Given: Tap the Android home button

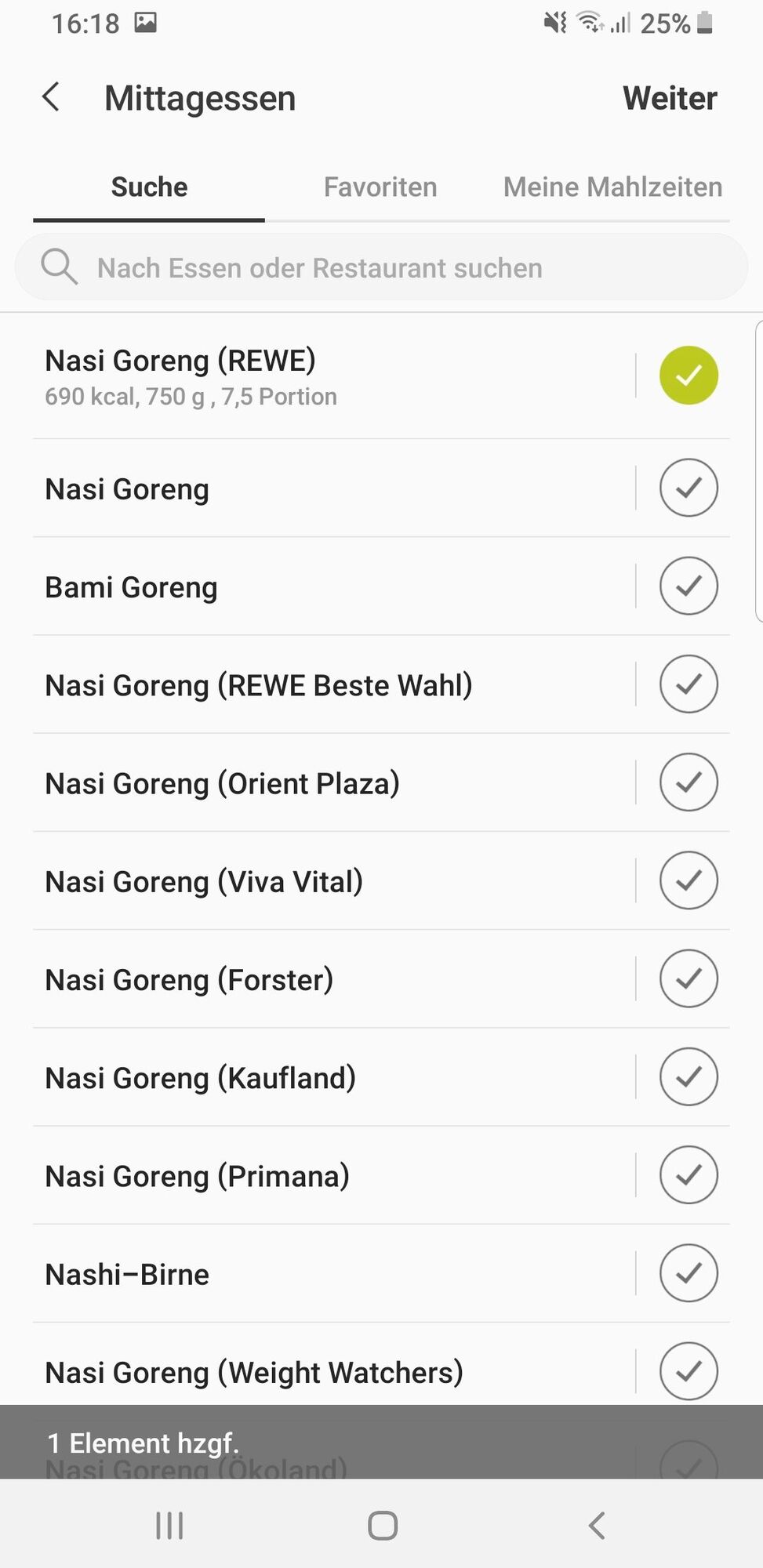Looking at the screenshot, I should click(383, 1526).
